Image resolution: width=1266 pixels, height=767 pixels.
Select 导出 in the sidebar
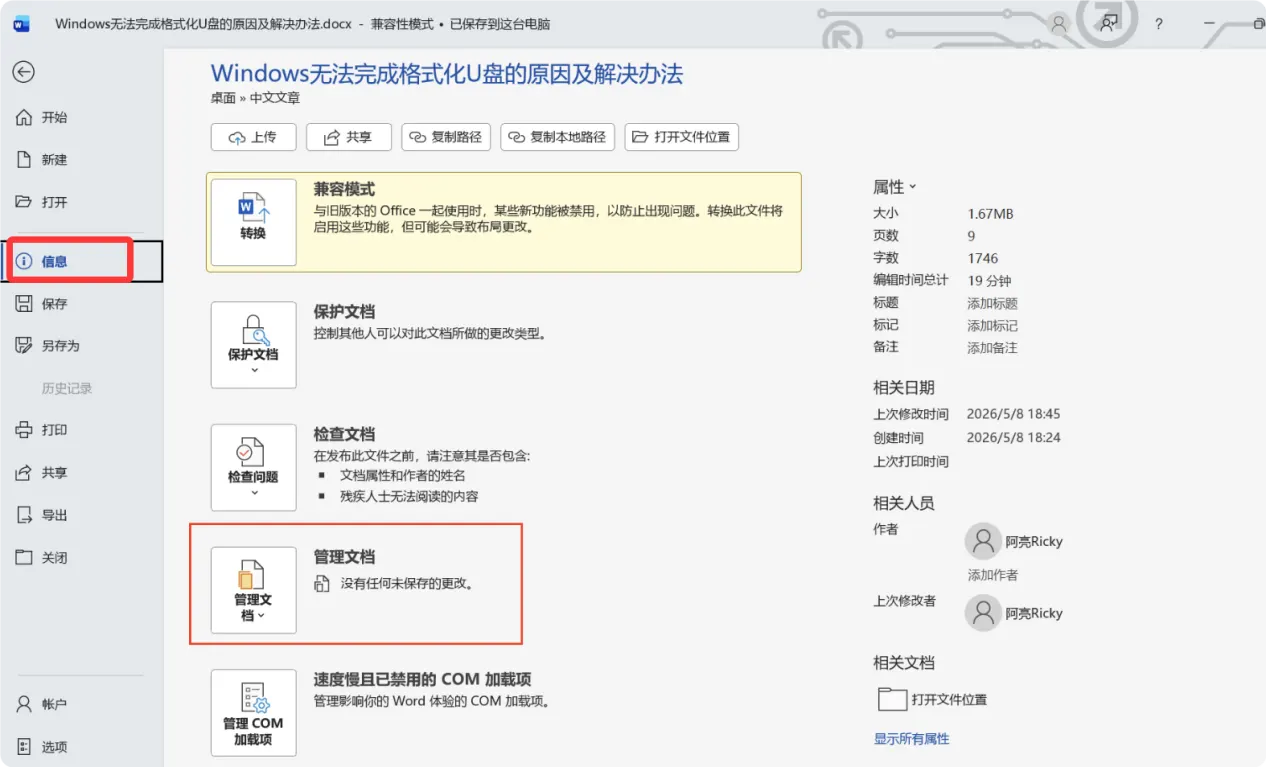tap(54, 515)
